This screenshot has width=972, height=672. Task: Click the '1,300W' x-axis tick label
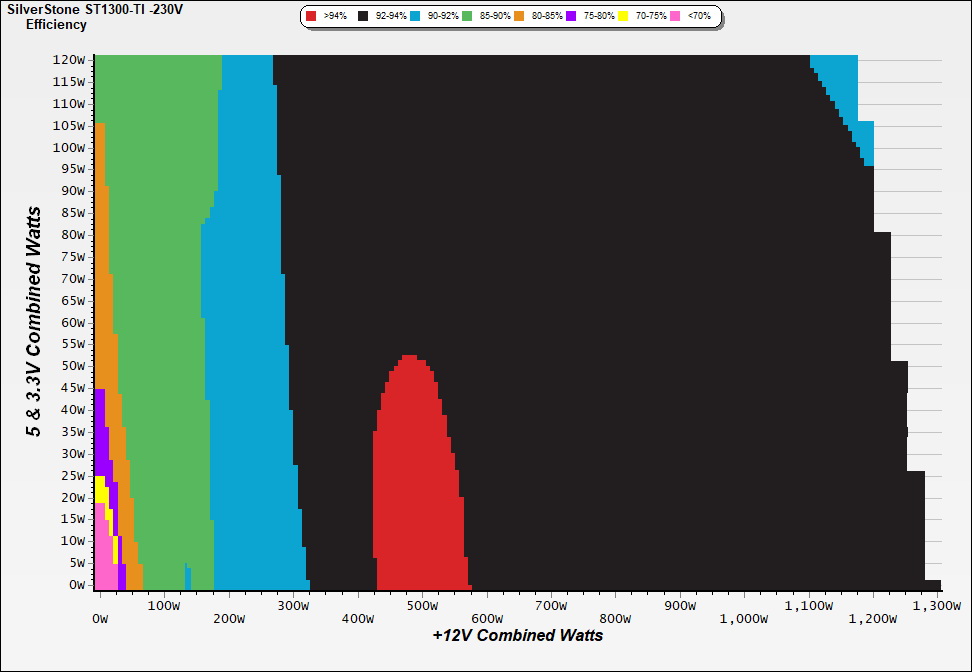click(938, 606)
